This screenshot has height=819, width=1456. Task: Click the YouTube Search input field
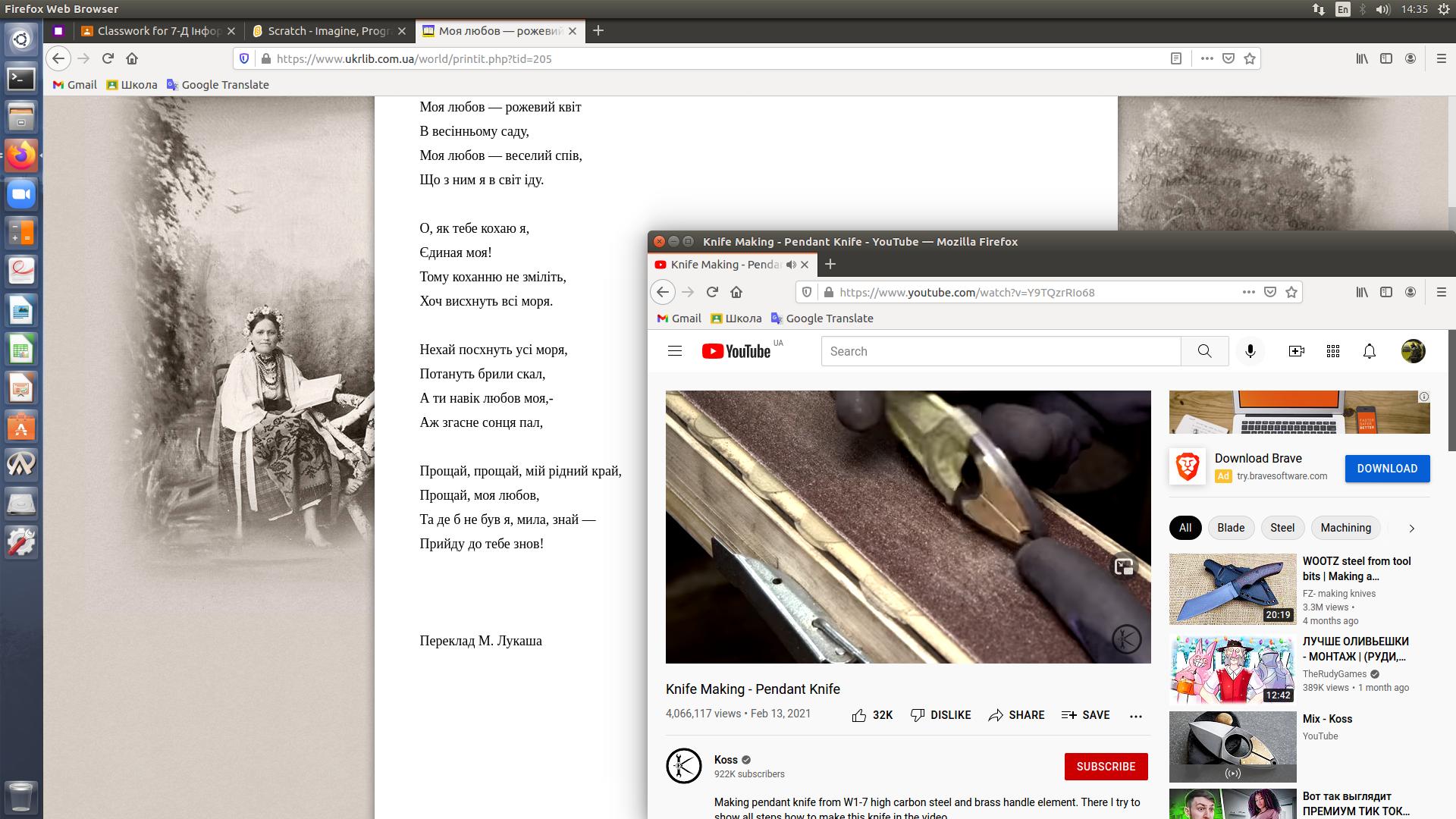[1001, 351]
